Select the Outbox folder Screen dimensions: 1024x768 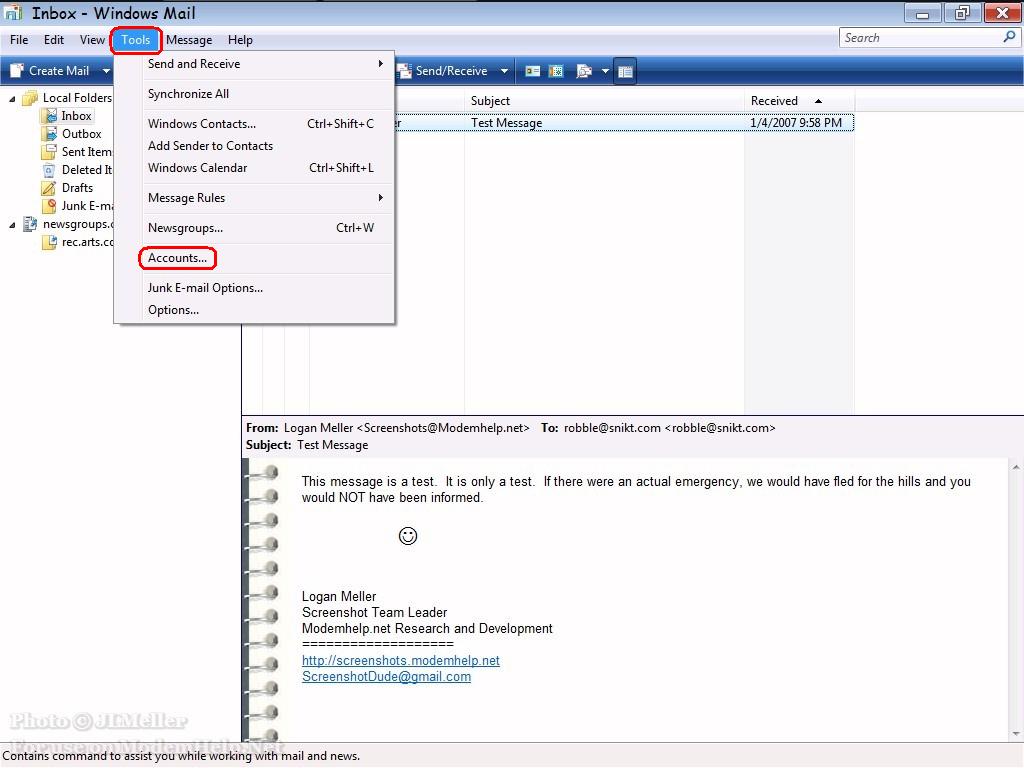81,134
